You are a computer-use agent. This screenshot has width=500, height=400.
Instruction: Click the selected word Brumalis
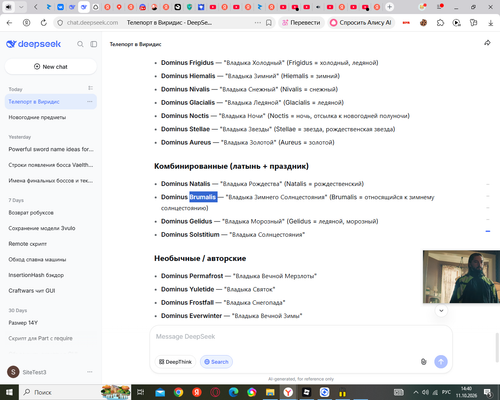pos(203,197)
